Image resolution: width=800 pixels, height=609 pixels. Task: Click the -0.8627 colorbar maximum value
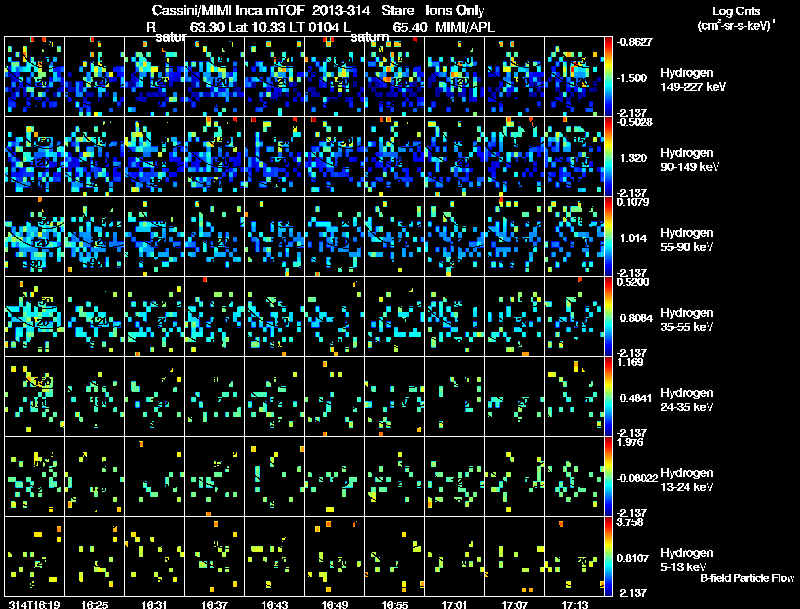pos(634,42)
